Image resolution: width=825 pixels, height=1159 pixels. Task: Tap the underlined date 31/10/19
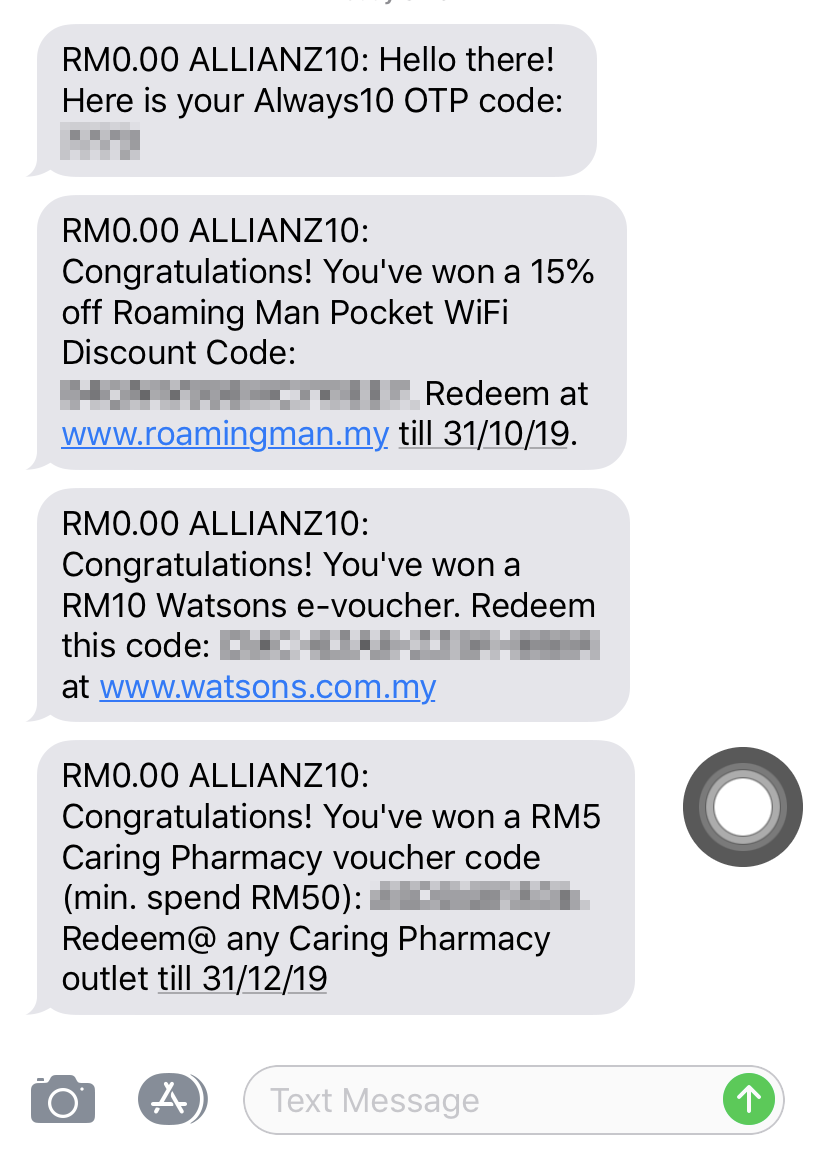click(506, 434)
